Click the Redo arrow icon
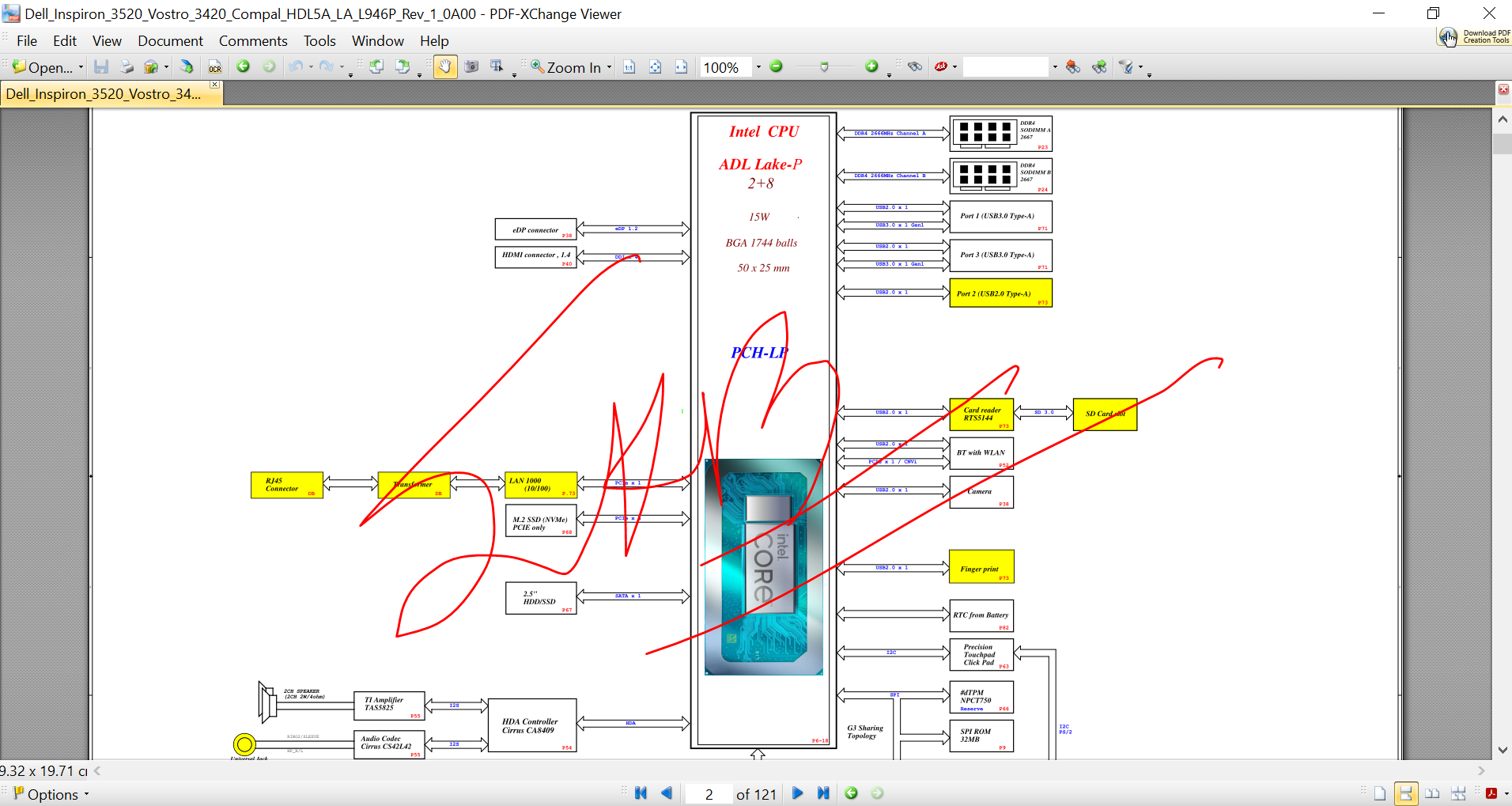Image resolution: width=1512 pixels, height=806 pixels. pyautogui.click(x=327, y=67)
